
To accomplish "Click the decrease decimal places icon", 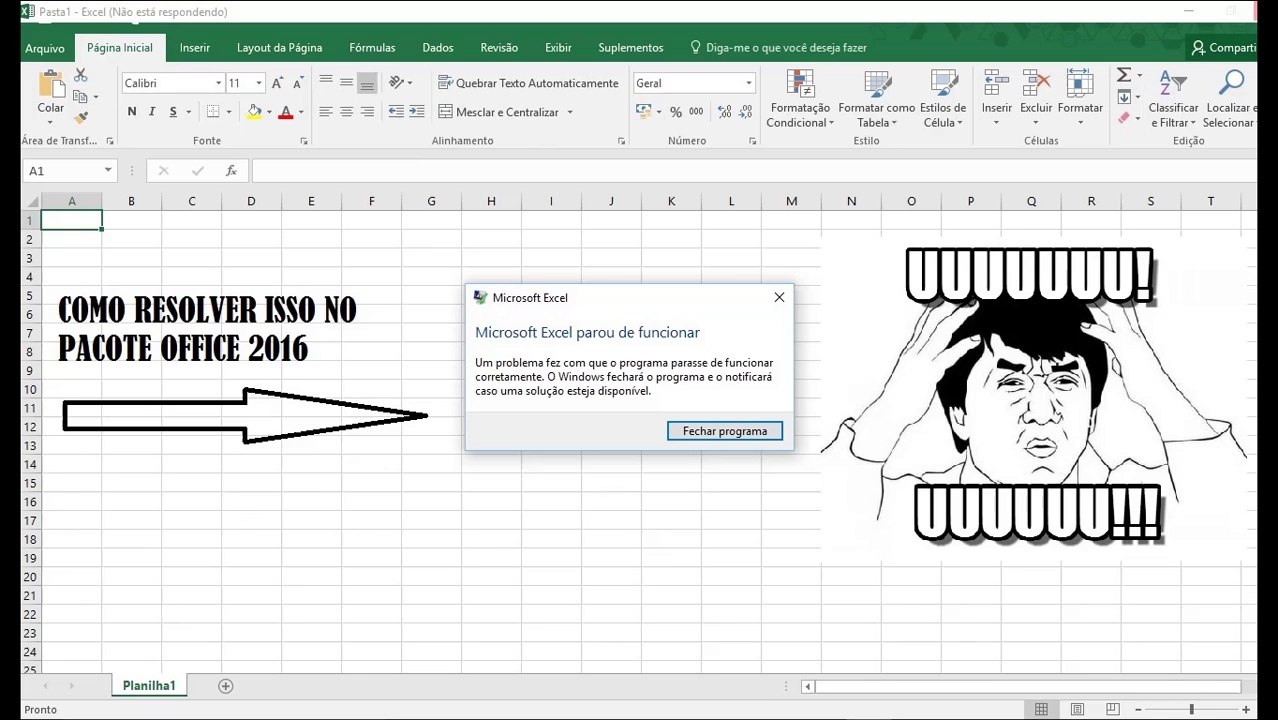I will 747,112.
